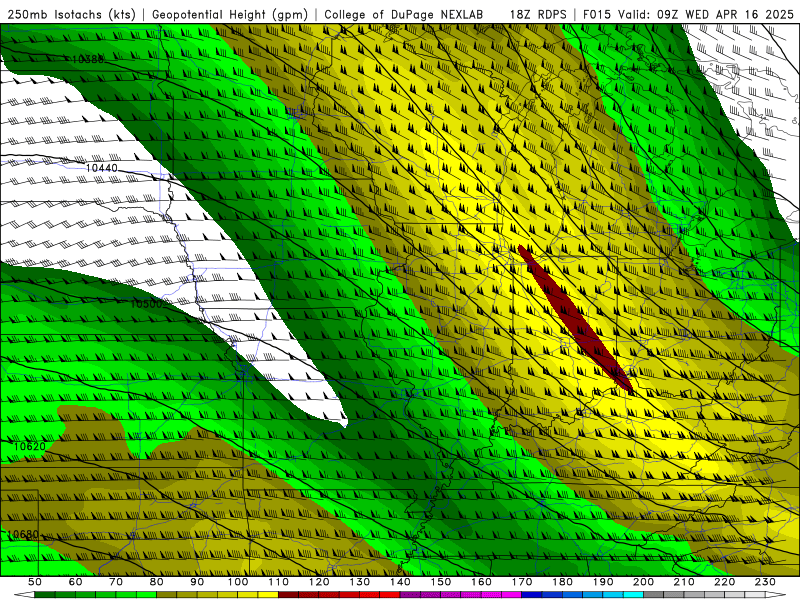Screen dimensions: 800x600
Task: Click the 110 value on the color scale
Action: [x=278, y=582]
